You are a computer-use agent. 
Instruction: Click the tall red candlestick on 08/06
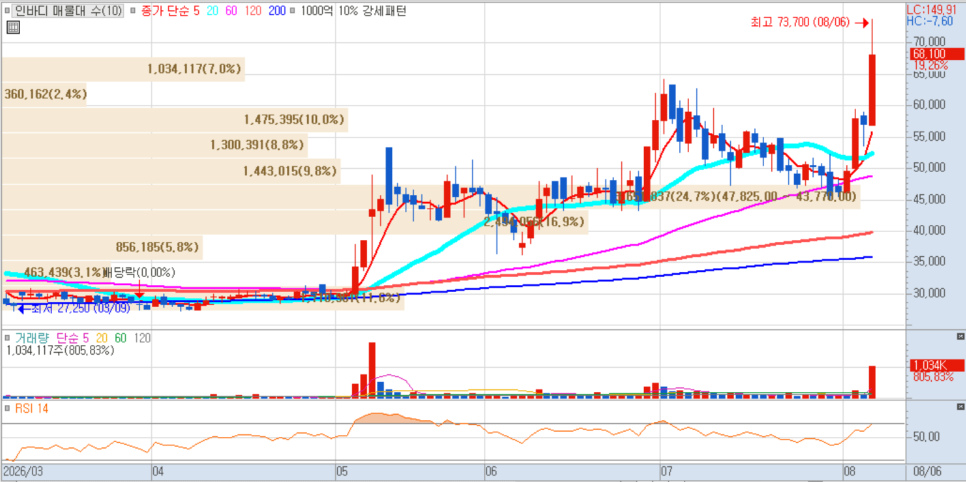tap(872, 90)
